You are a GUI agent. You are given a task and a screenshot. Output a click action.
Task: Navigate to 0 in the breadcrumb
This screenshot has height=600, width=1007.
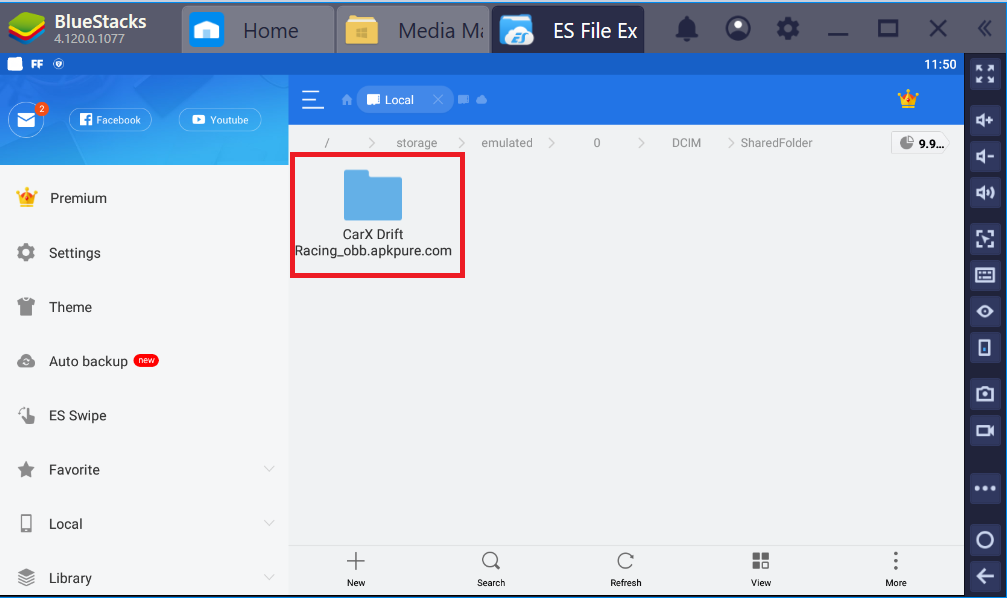(597, 143)
